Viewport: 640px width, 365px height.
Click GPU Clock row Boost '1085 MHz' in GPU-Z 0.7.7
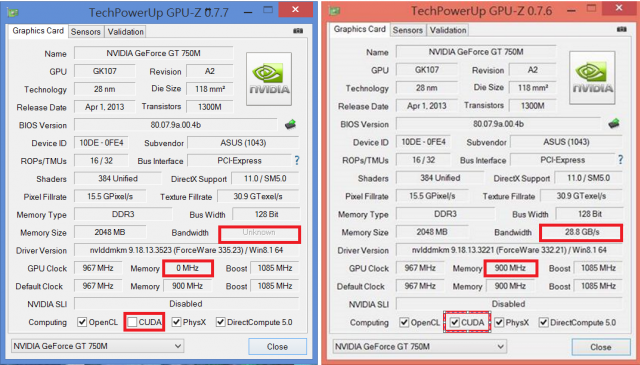tap(275, 268)
